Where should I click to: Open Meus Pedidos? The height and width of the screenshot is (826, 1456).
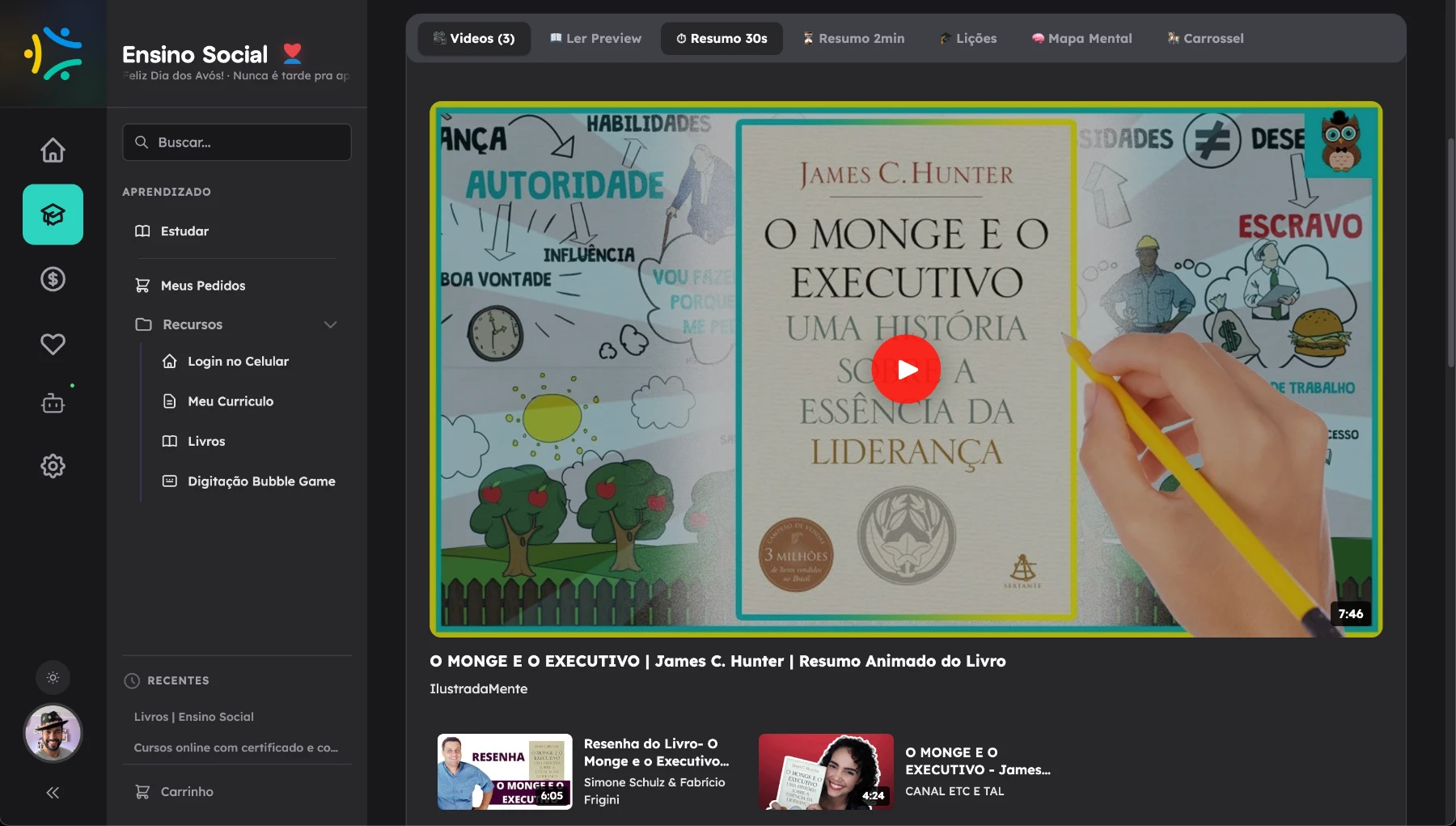[235, 286]
